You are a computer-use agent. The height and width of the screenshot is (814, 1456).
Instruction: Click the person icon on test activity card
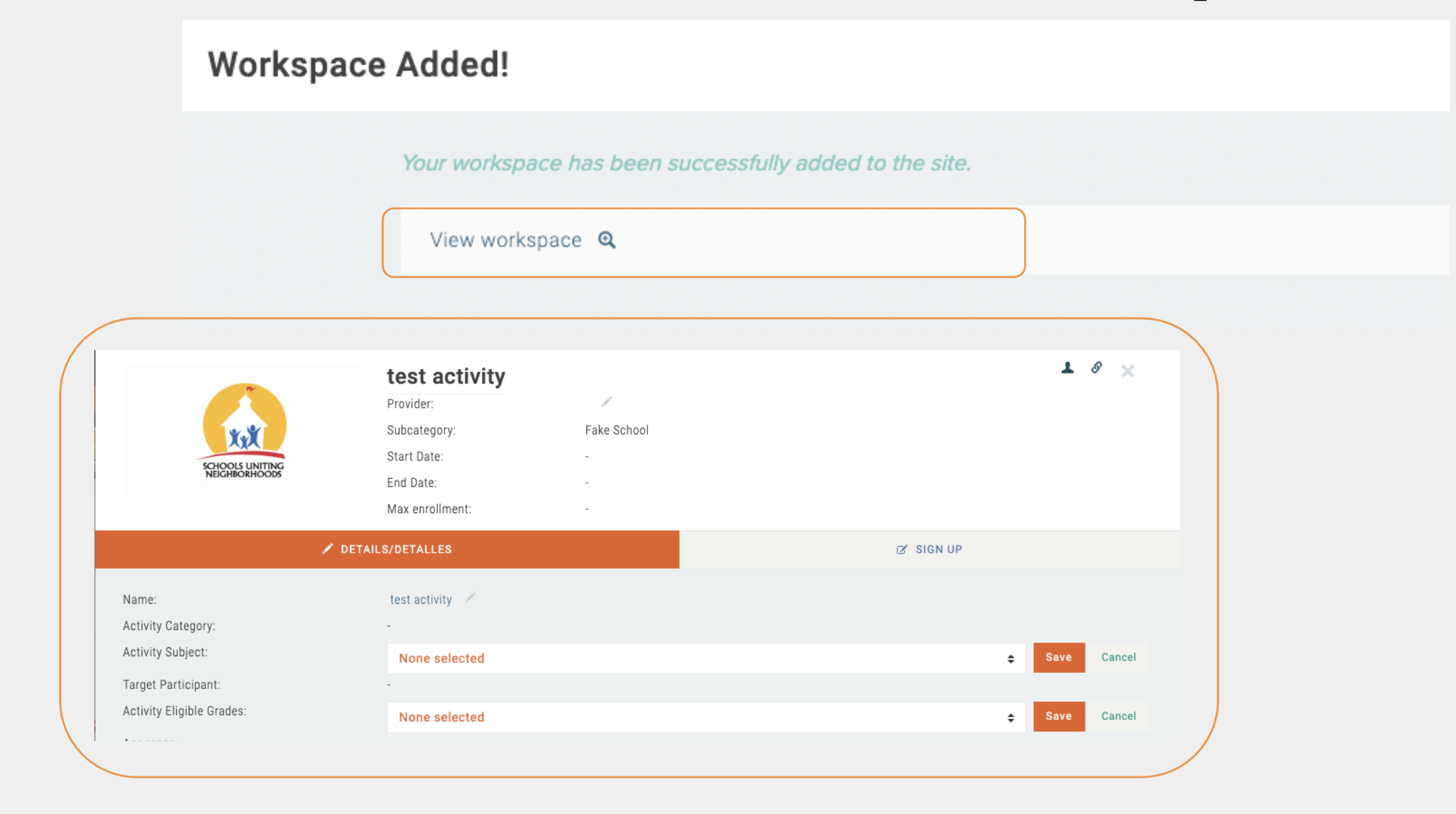[x=1067, y=367]
